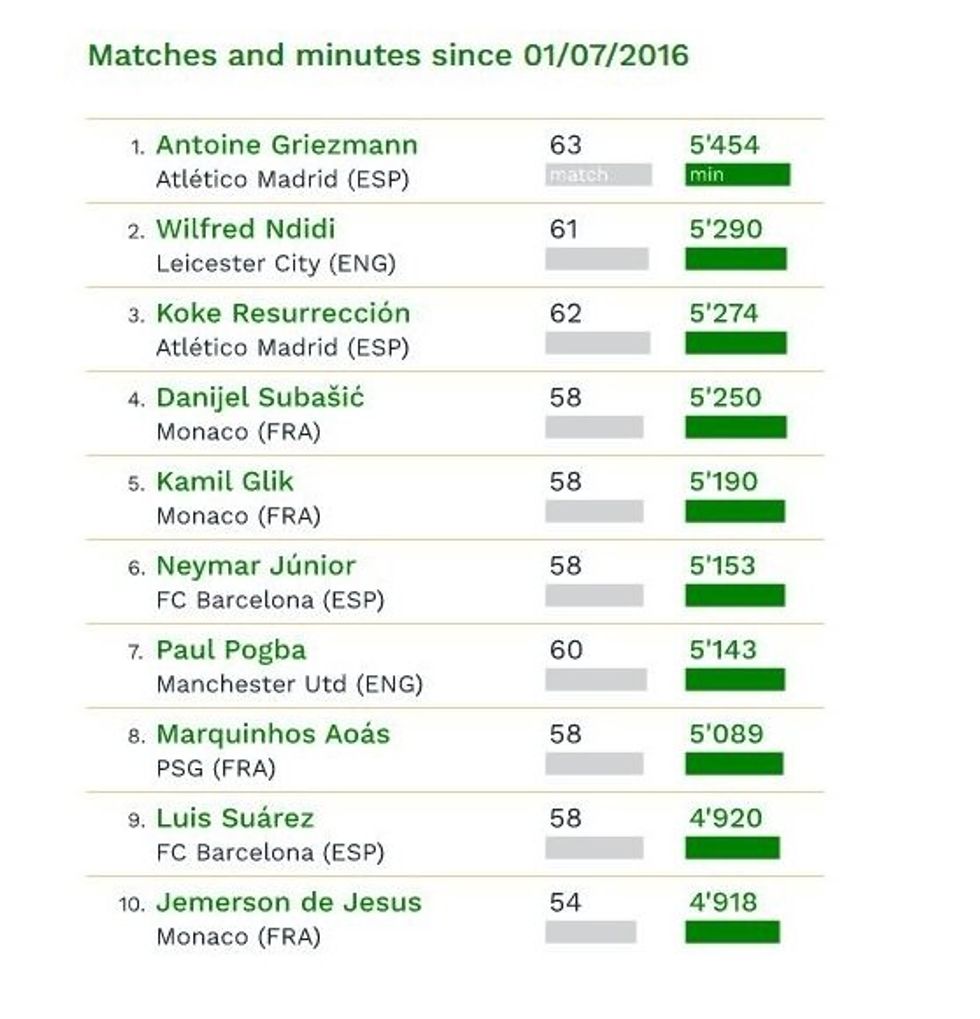Open the Paul Pogba entry
This screenshot has height=1019, width=980.
231,650
